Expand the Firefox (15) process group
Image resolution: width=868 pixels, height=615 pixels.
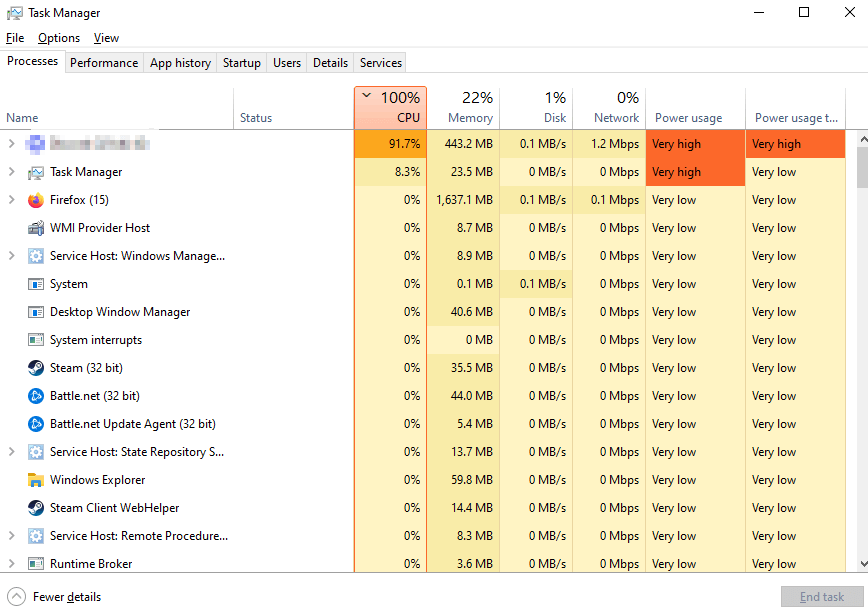(12, 200)
